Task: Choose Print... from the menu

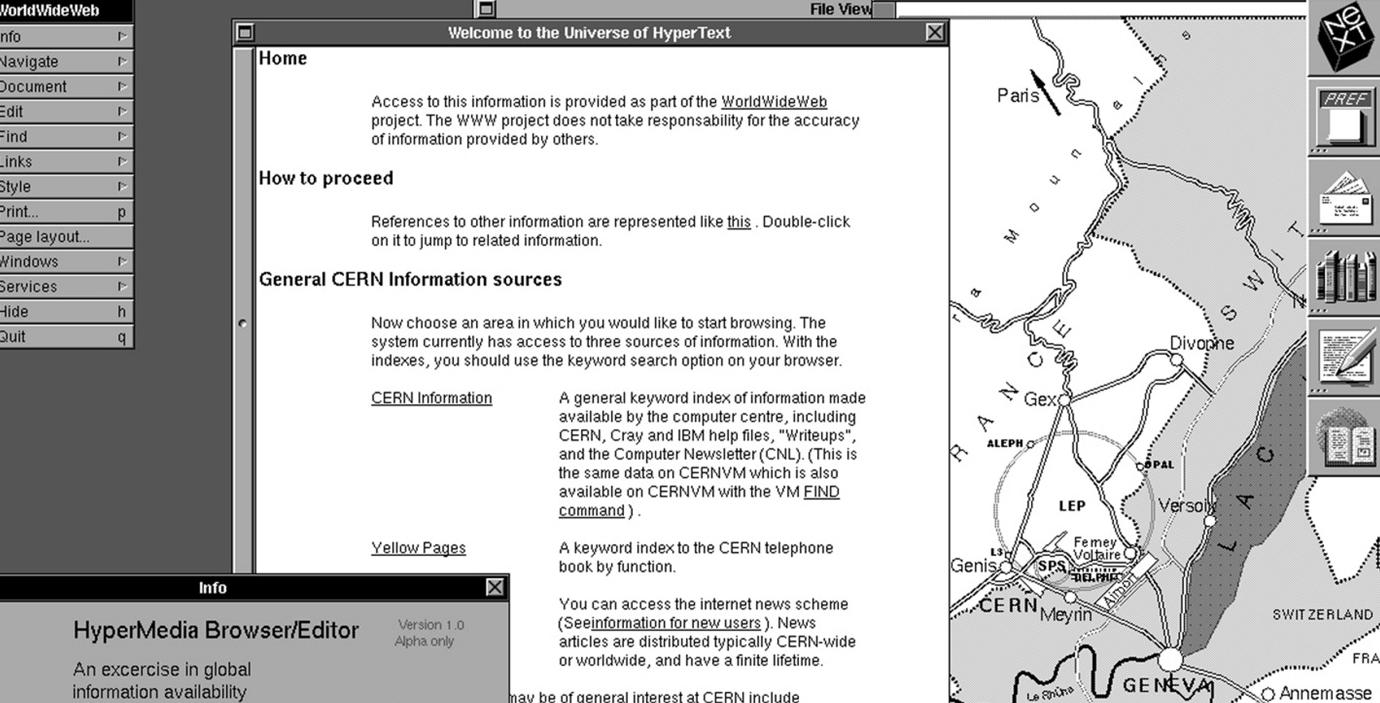Action: [x=65, y=211]
